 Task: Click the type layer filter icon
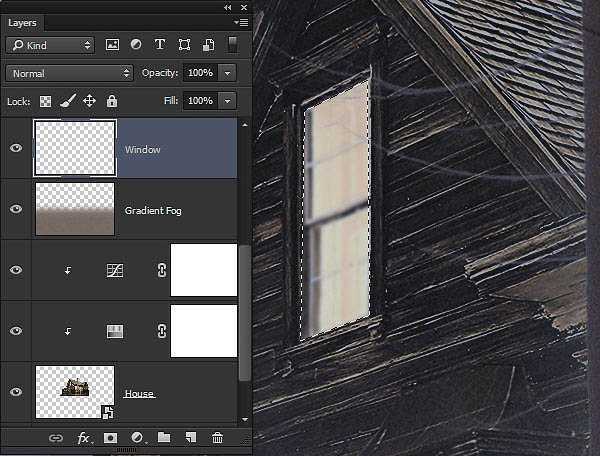tap(160, 45)
